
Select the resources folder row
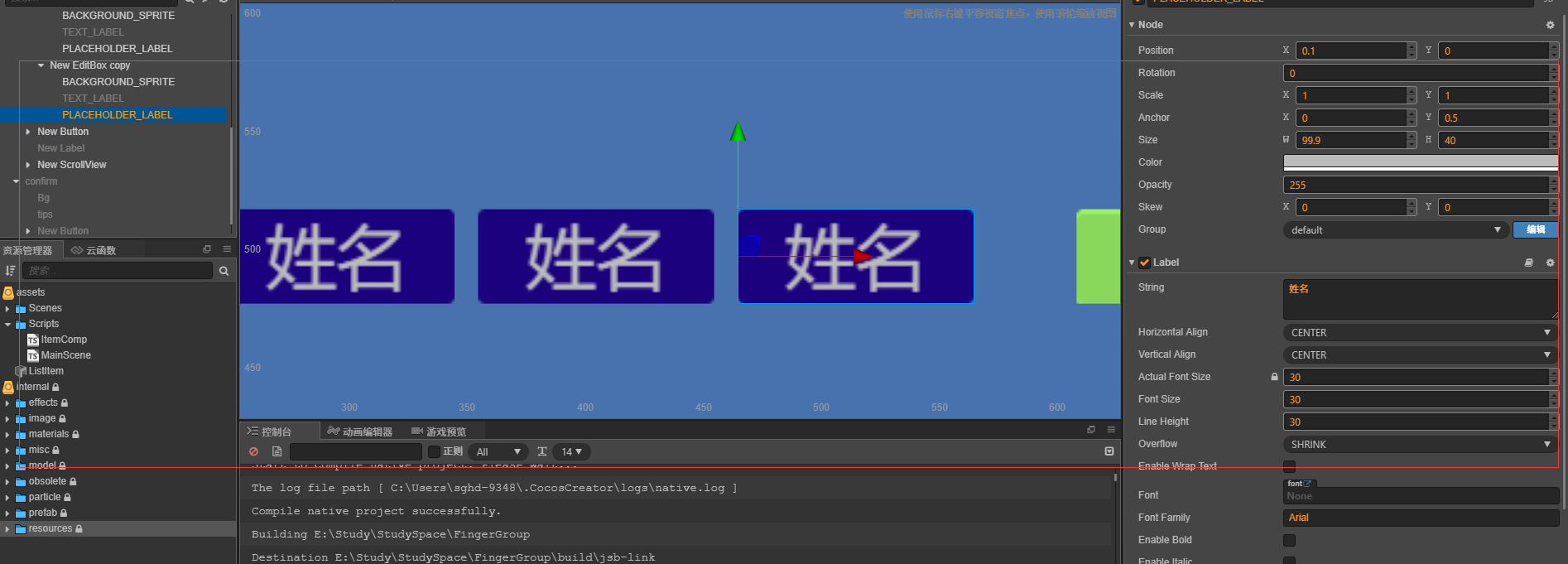[118, 528]
